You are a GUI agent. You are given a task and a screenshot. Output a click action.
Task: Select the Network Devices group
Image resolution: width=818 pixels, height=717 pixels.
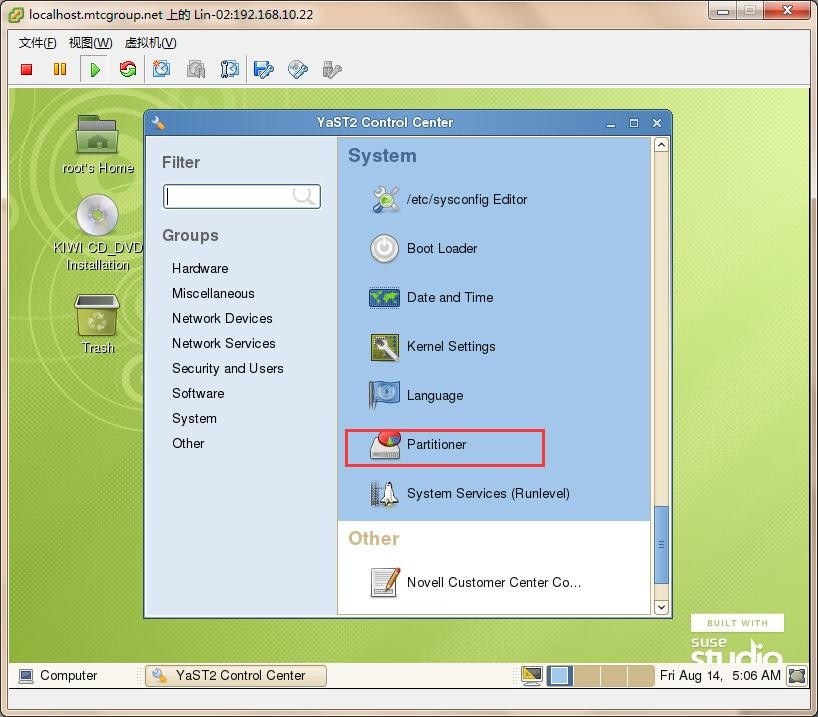click(222, 319)
